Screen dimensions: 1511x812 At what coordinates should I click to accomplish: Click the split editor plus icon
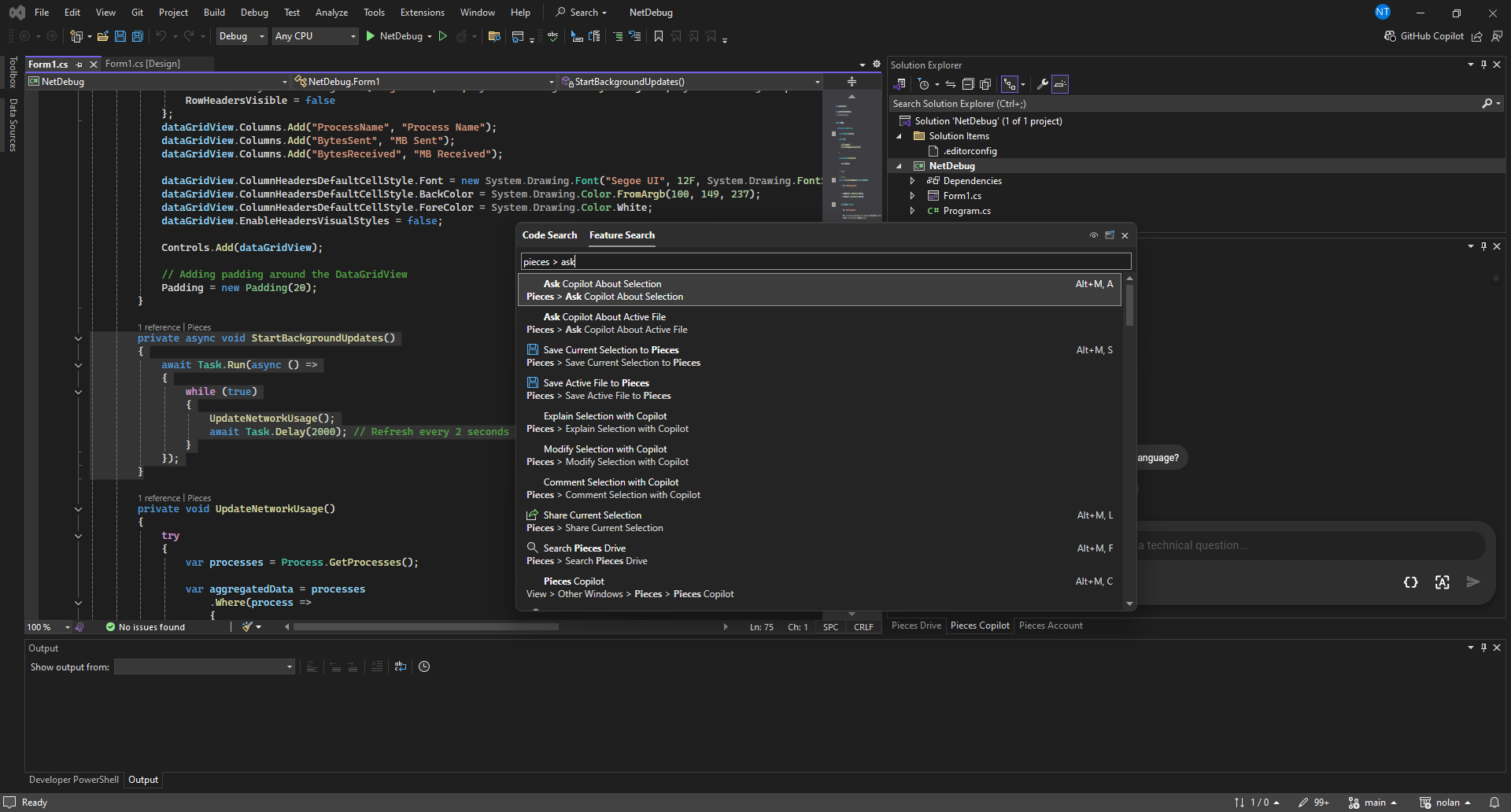click(x=852, y=82)
